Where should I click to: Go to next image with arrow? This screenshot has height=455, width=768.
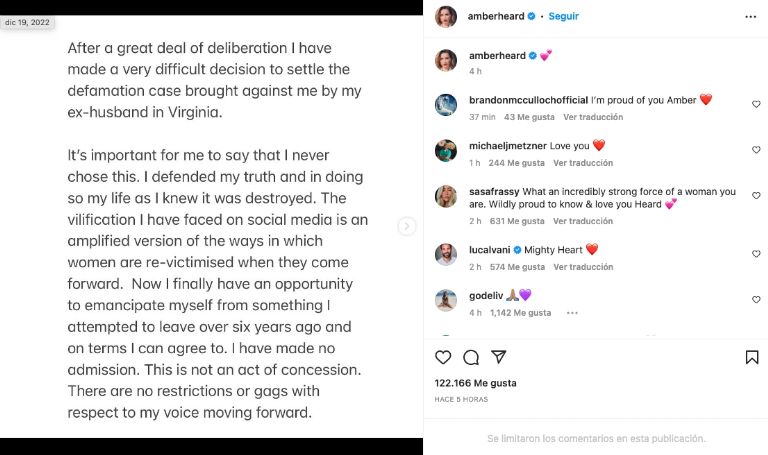tap(407, 226)
